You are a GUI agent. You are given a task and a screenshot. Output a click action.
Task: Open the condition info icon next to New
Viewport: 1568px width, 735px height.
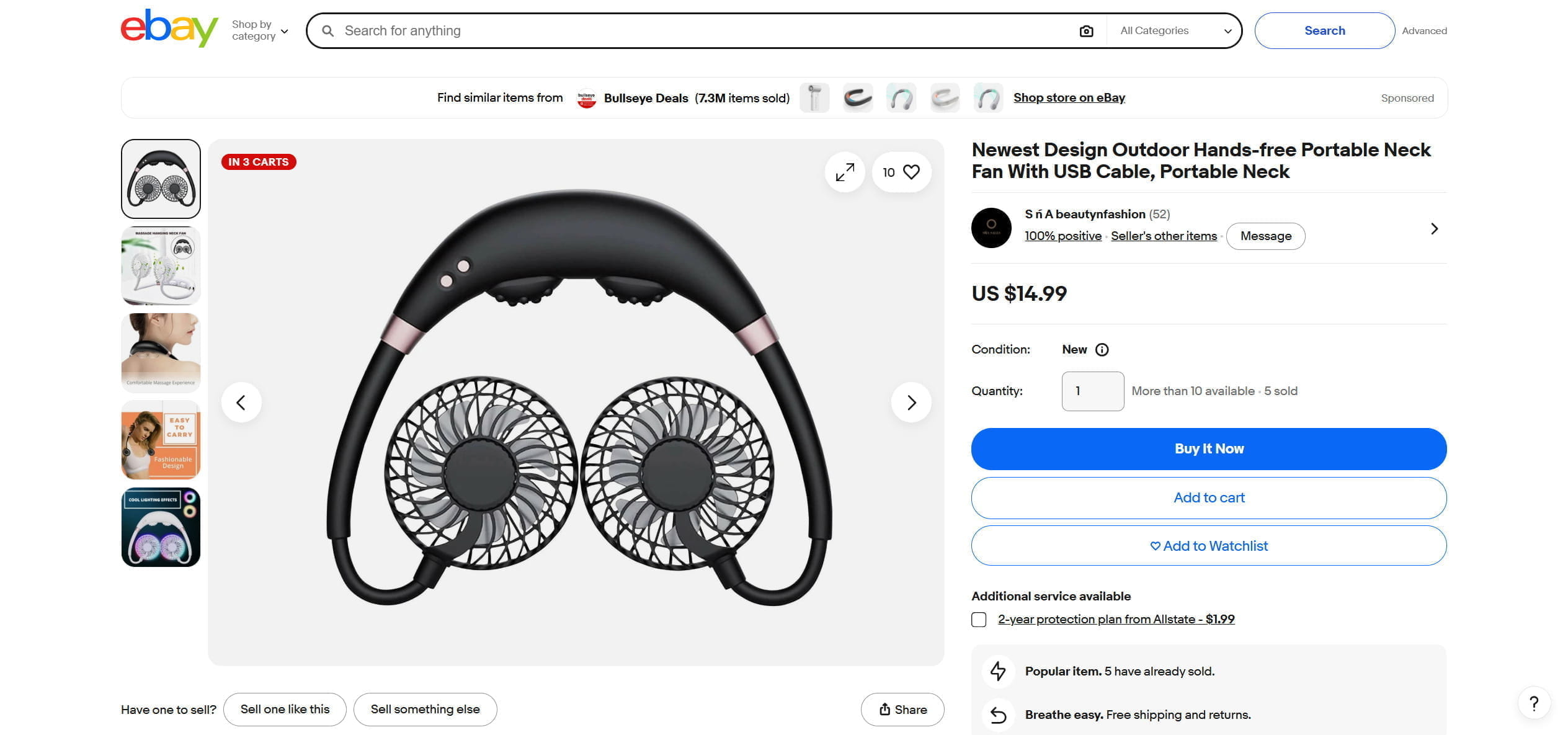click(1102, 350)
